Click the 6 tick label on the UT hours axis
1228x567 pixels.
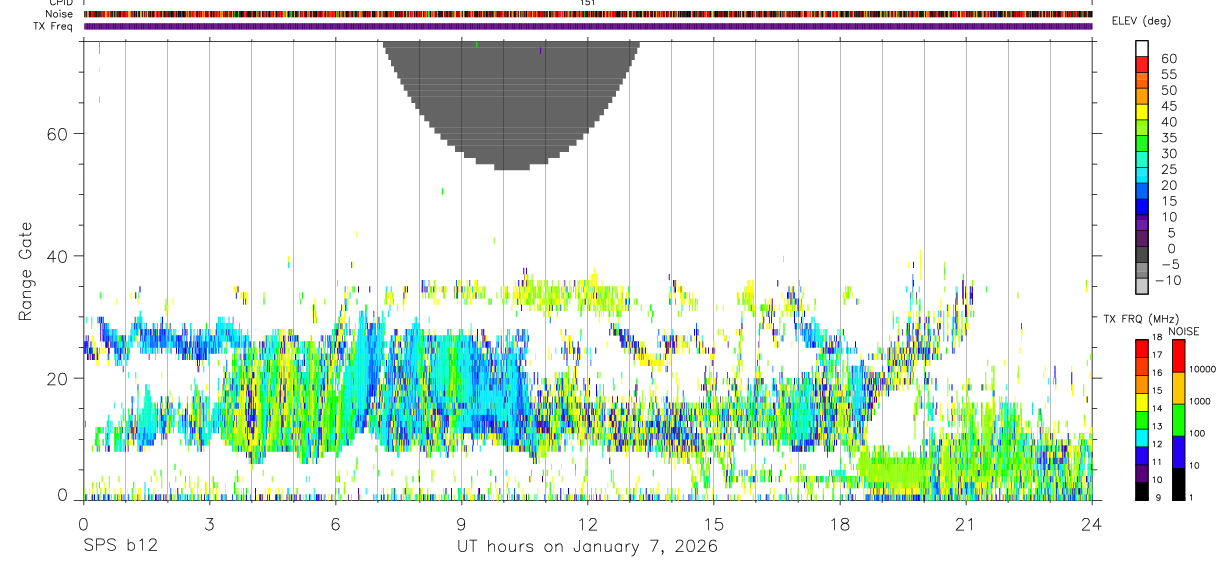coord(335,524)
